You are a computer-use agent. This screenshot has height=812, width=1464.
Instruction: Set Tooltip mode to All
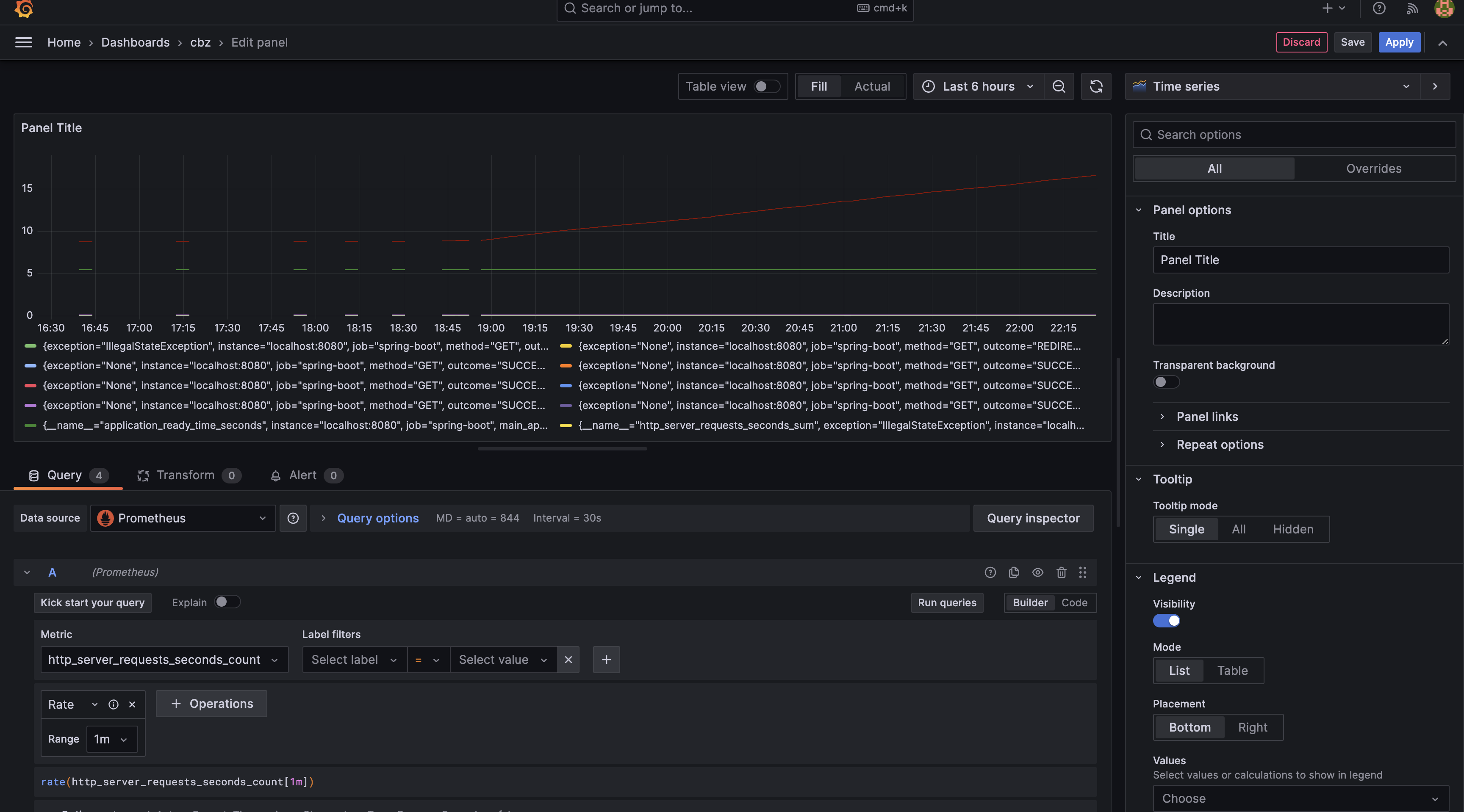[x=1238, y=529]
